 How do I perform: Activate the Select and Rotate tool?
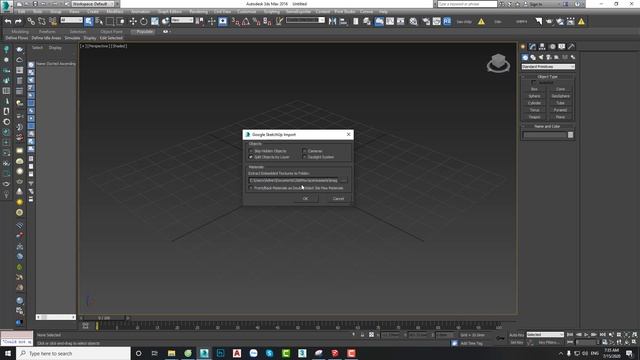pyautogui.click(x=144, y=21)
